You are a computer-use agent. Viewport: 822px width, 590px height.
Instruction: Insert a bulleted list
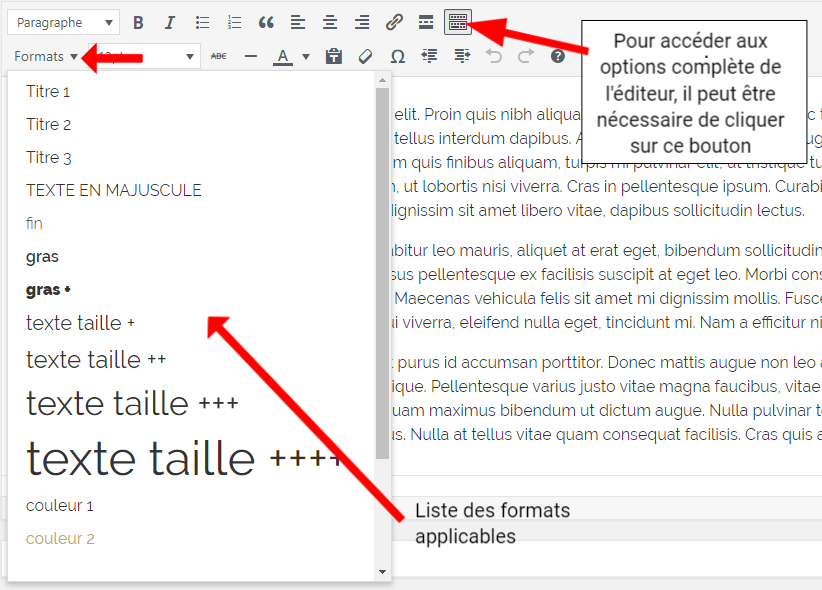click(202, 22)
